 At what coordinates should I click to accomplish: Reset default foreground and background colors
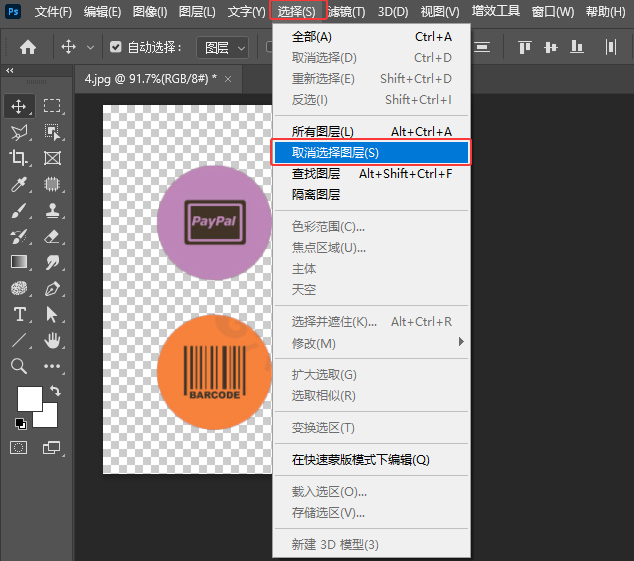tap(21, 423)
